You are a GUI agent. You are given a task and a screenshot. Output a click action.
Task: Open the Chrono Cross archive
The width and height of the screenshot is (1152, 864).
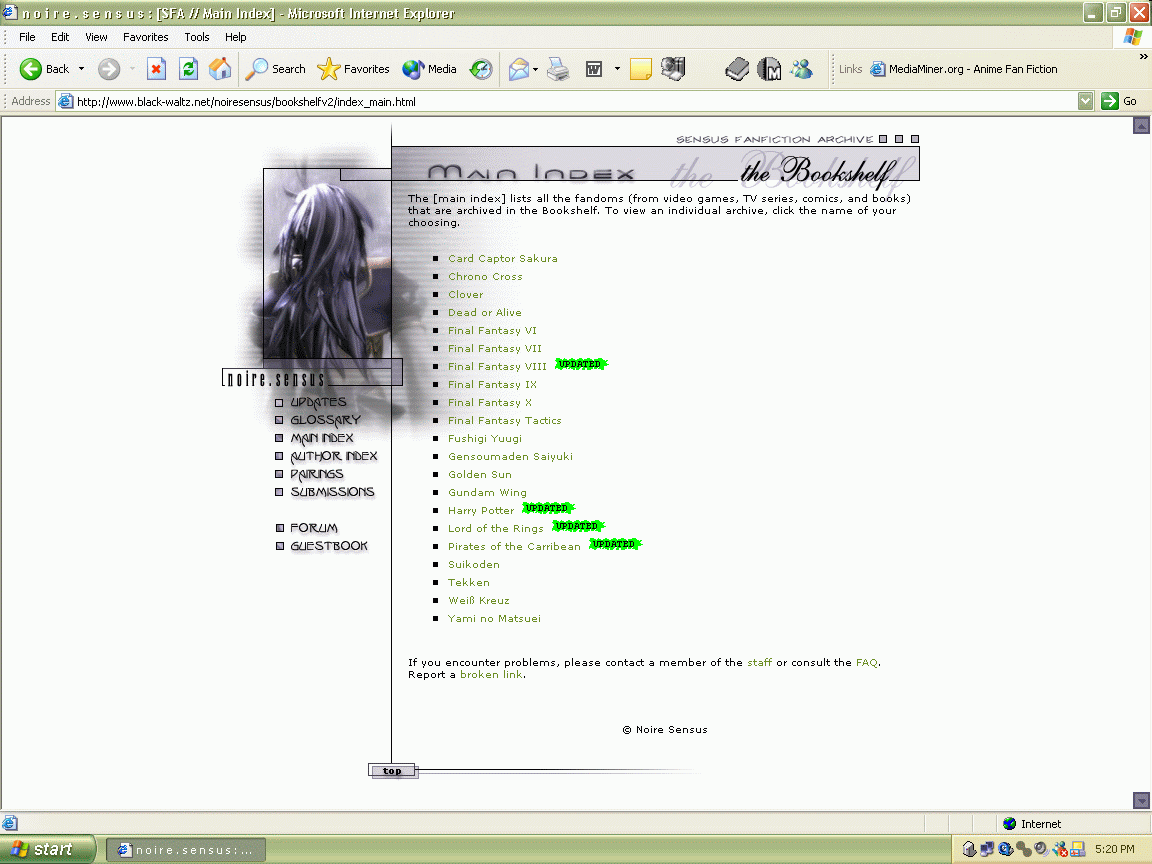(x=485, y=276)
